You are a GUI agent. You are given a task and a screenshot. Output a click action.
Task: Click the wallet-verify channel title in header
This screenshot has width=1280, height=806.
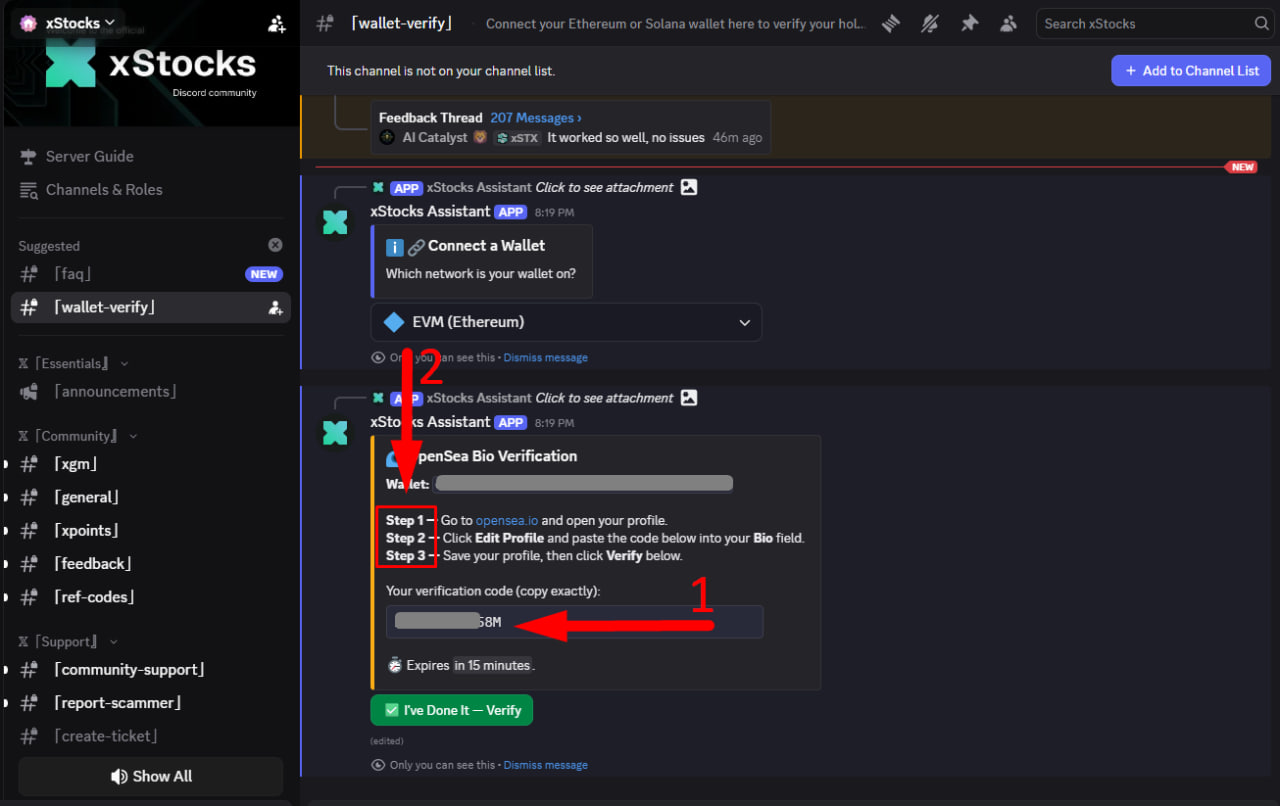pos(401,23)
